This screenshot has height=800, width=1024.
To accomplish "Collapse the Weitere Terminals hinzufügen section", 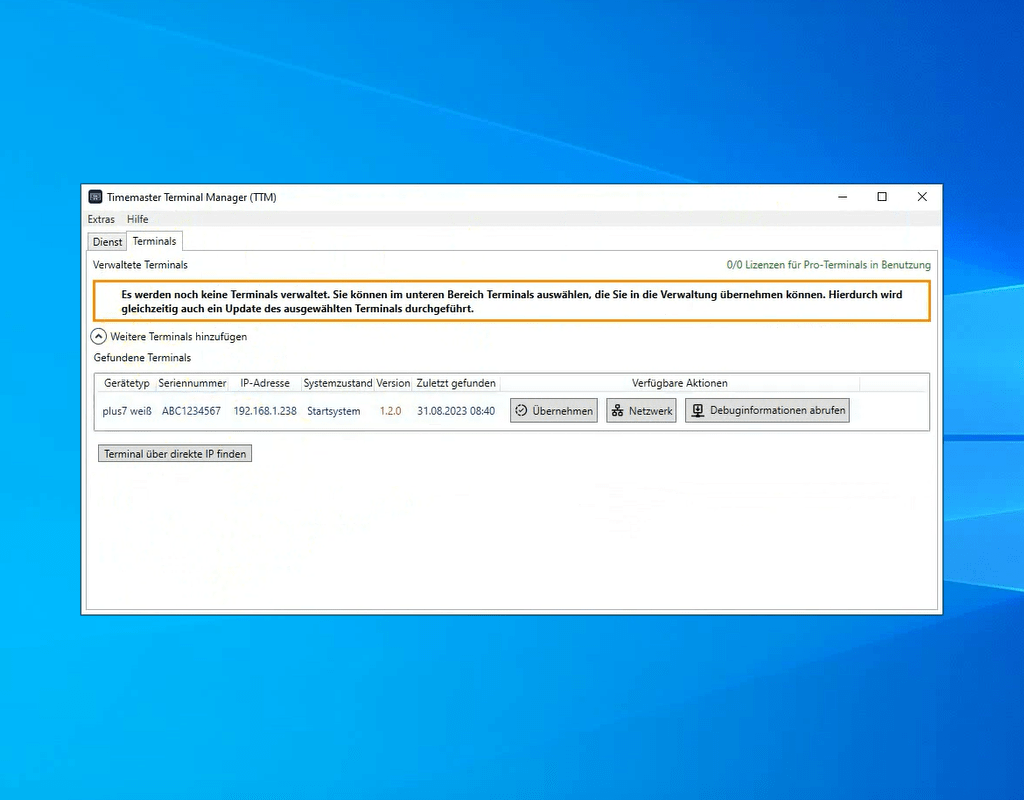I will pos(99,337).
